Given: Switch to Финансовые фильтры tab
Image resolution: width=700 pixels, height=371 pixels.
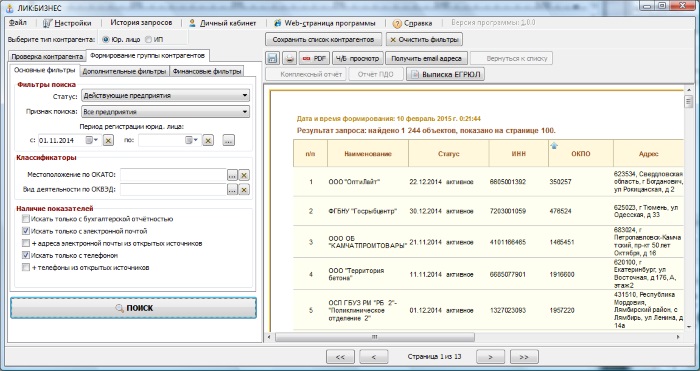Looking at the screenshot, I should click(207, 71).
